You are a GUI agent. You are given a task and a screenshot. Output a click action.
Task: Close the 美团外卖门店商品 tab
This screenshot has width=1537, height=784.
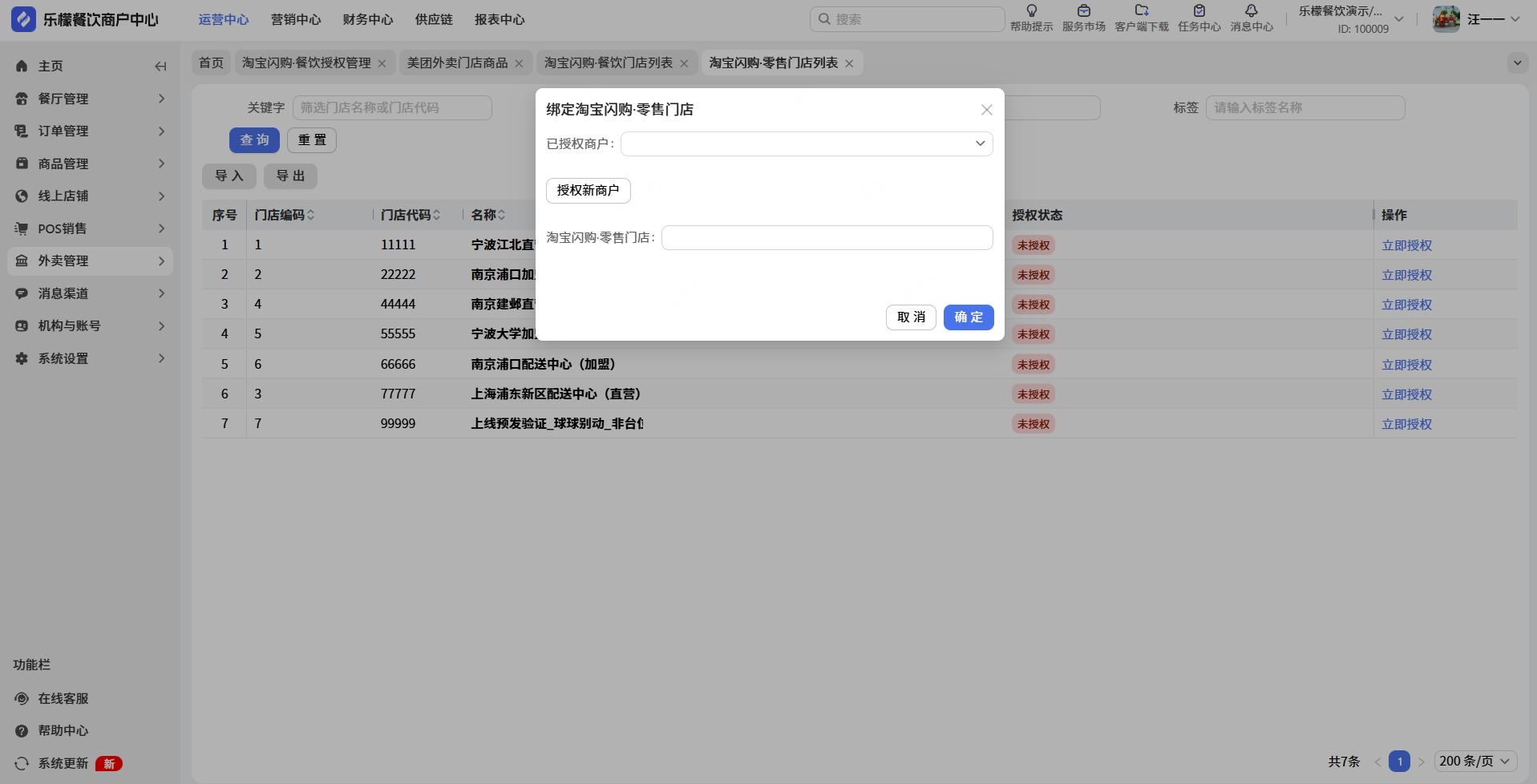(519, 63)
